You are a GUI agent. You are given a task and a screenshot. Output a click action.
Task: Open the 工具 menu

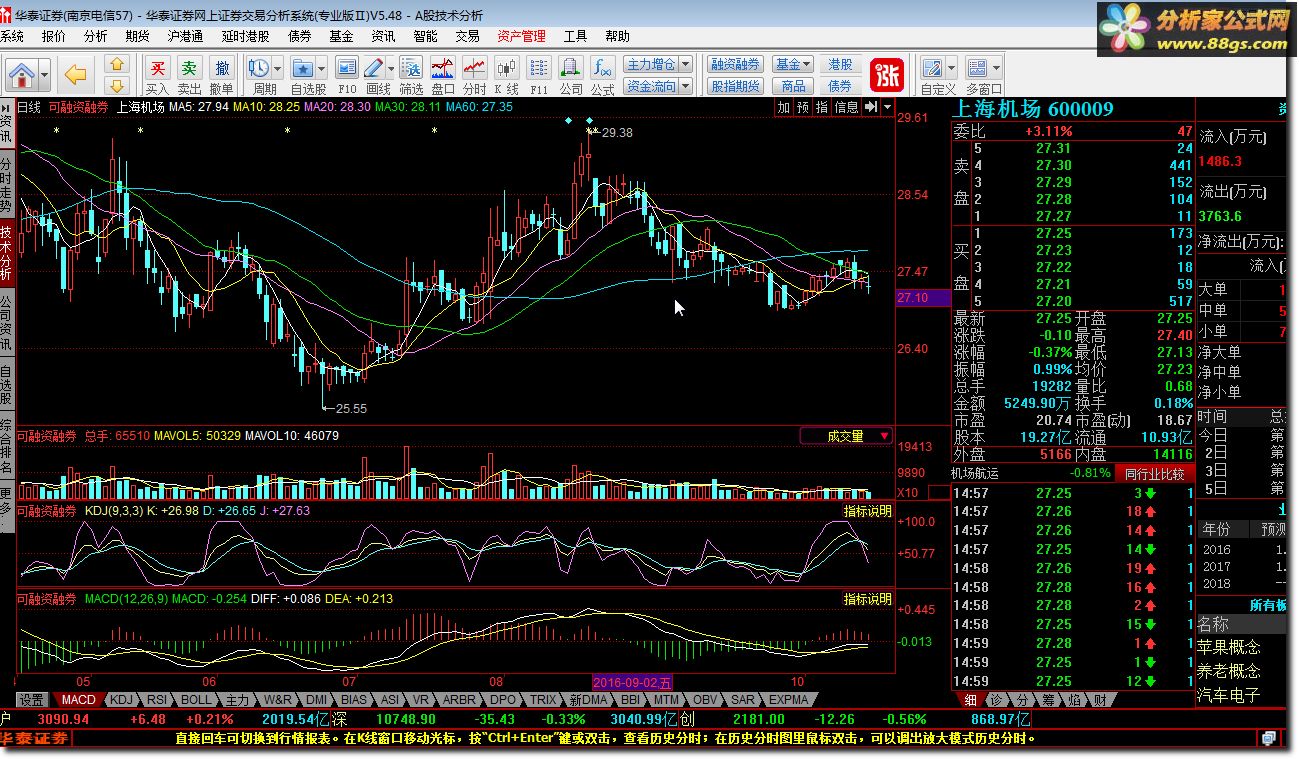point(575,36)
